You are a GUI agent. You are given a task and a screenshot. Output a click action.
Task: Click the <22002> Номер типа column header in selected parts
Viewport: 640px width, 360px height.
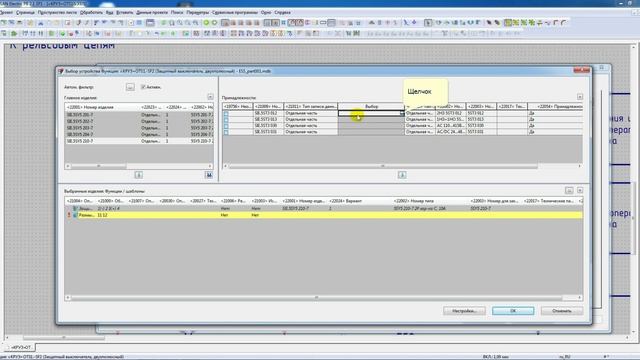click(429, 201)
